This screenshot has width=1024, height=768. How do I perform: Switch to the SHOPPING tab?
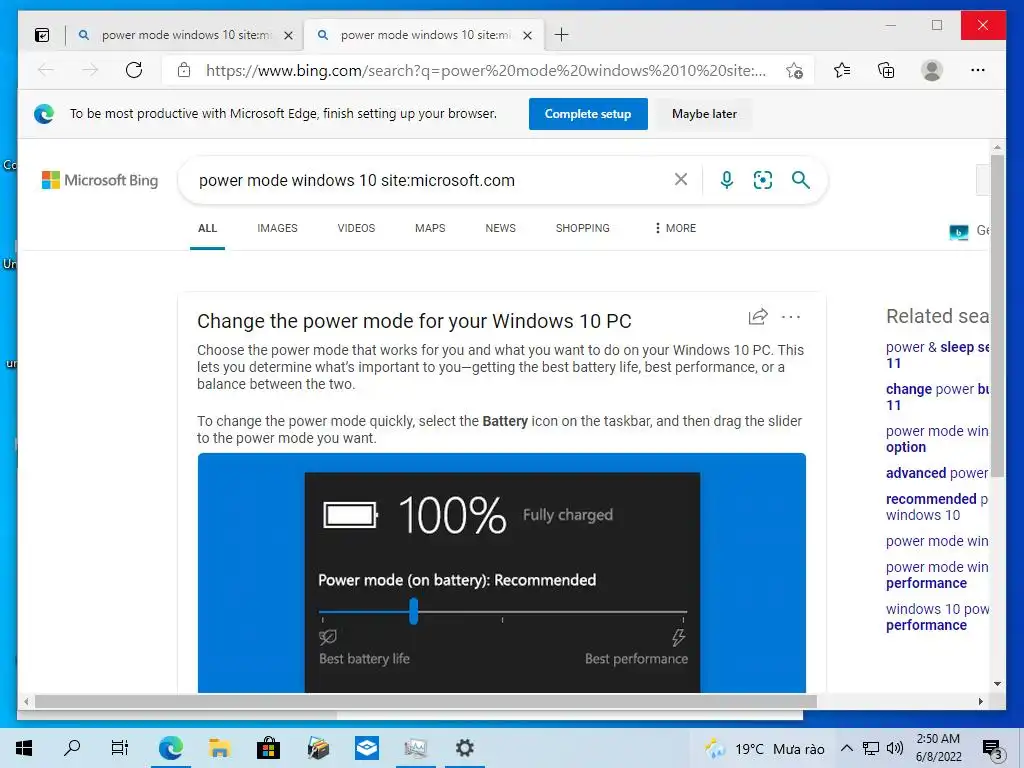pyautogui.click(x=583, y=228)
